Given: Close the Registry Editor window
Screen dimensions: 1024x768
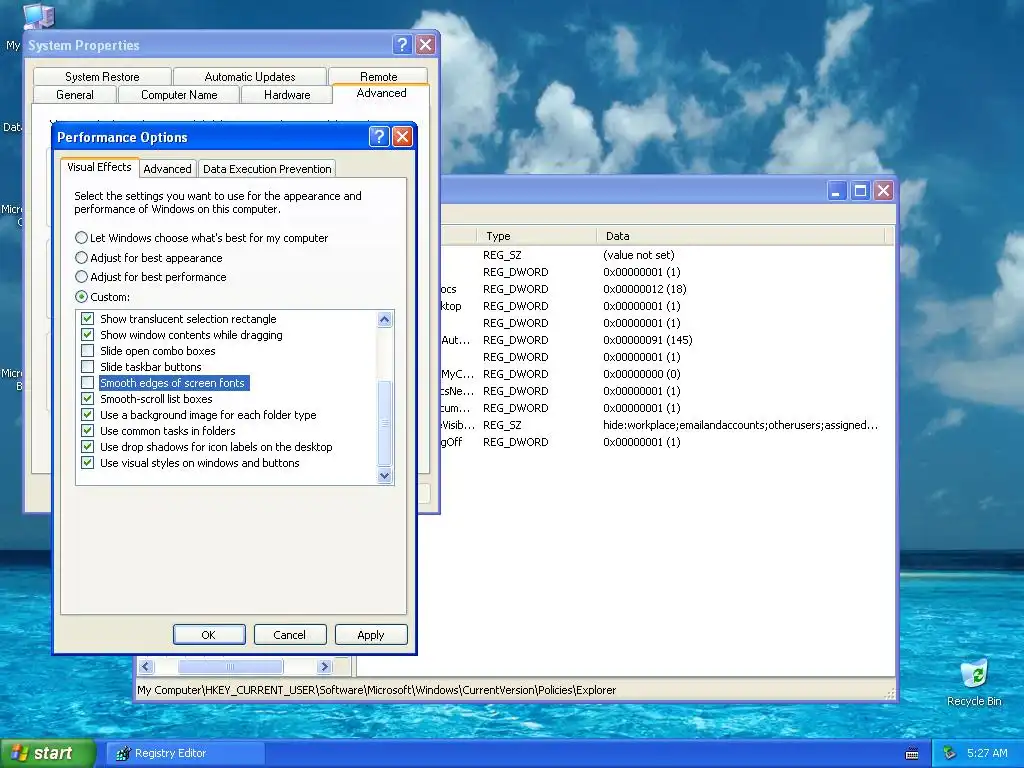Looking at the screenshot, I should [884, 191].
